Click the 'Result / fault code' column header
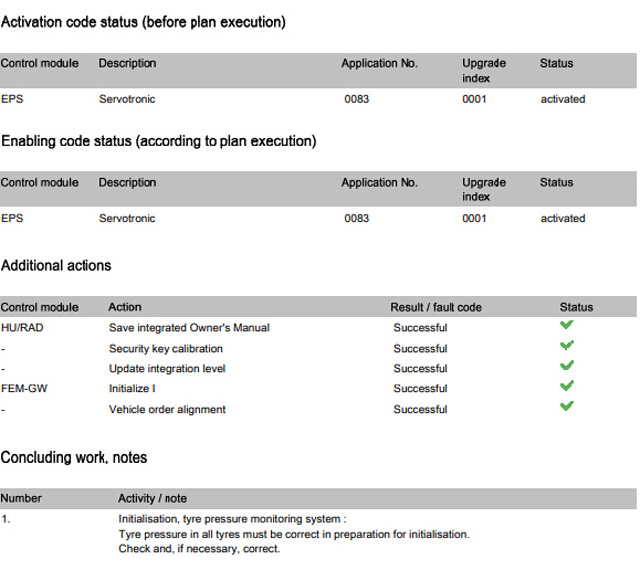This screenshot has height=570, width=640. click(x=436, y=307)
